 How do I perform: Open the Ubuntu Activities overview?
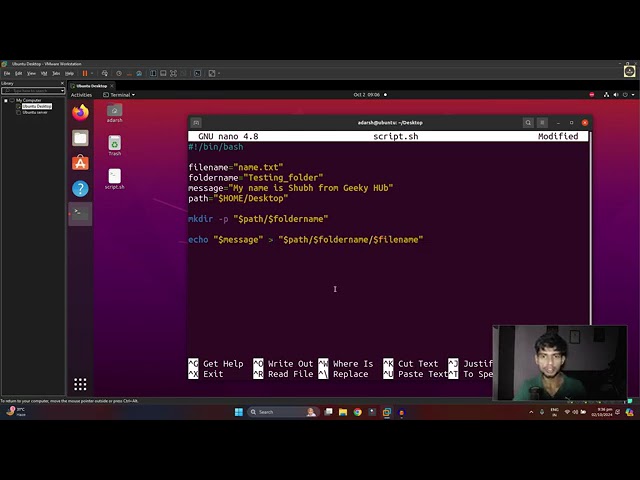click(x=81, y=95)
